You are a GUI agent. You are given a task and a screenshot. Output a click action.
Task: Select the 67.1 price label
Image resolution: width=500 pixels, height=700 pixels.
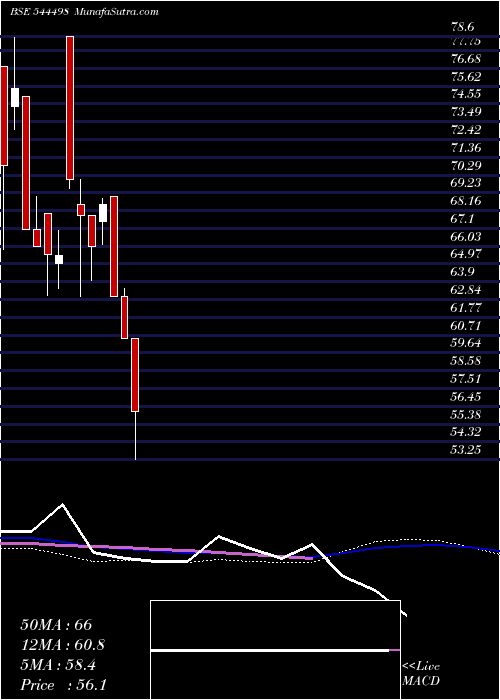coord(462,219)
